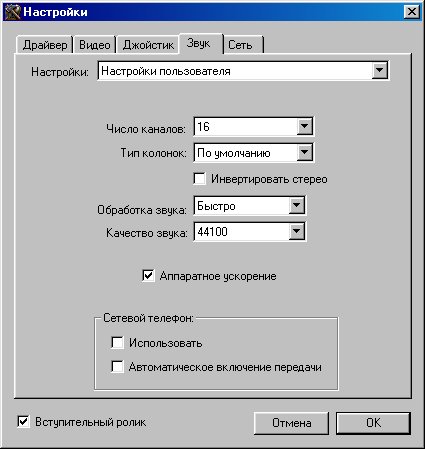
Task: Open the Число каналов dropdown
Action: tap(304, 126)
